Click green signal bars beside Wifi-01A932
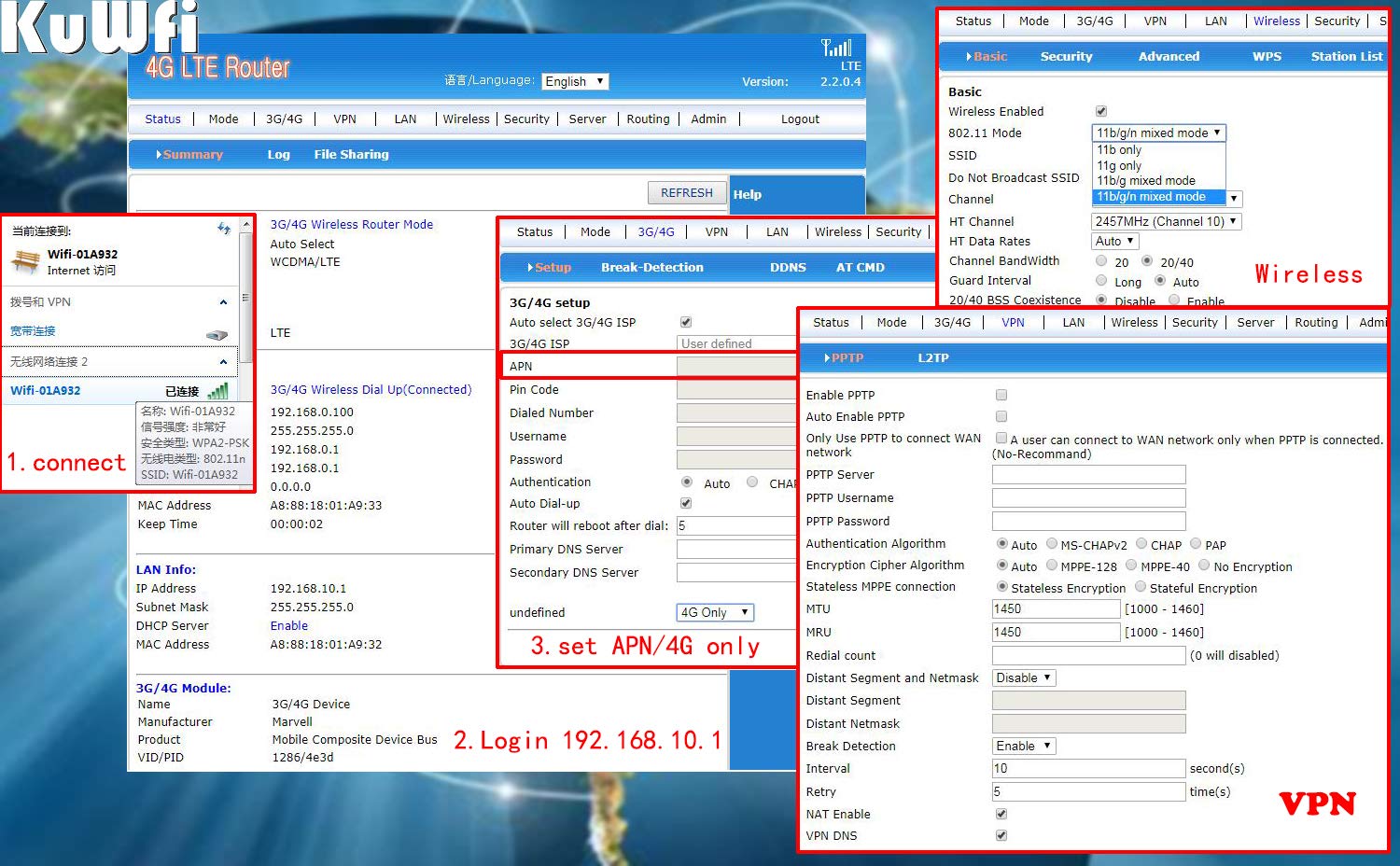This screenshot has height=866, width=1400. coord(217,391)
